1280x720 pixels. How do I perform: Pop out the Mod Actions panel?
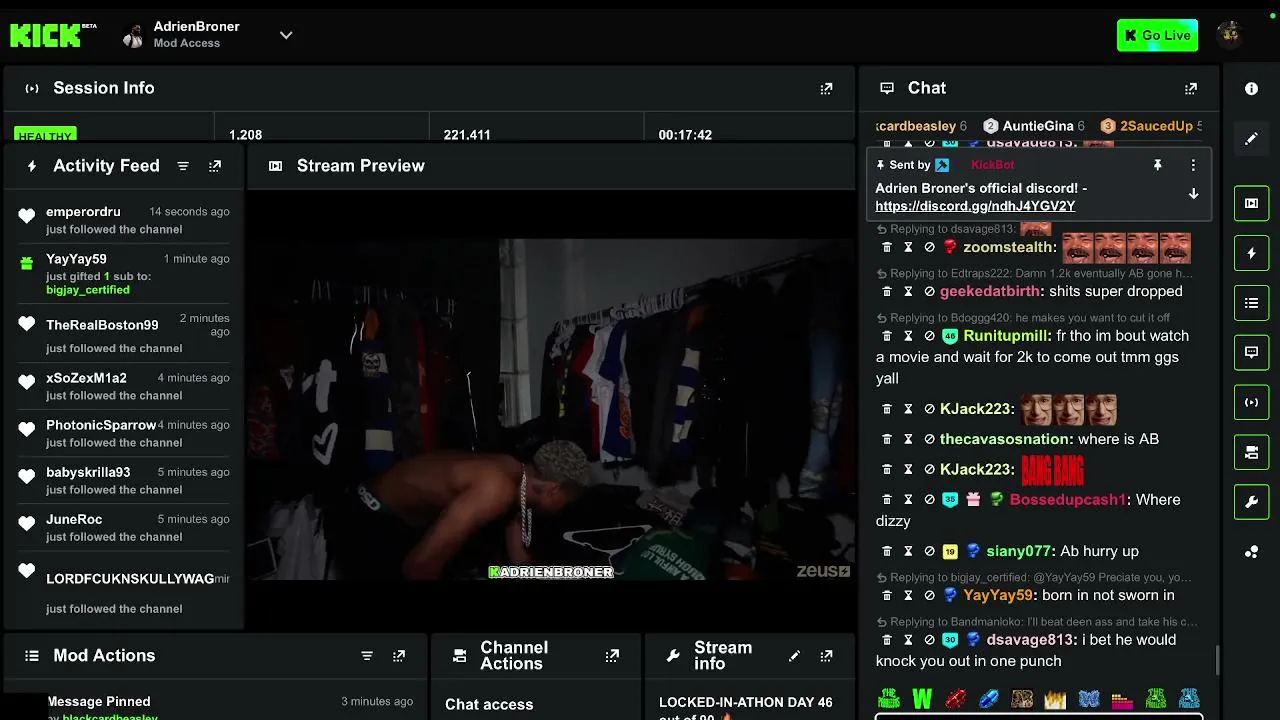point(399,656)
